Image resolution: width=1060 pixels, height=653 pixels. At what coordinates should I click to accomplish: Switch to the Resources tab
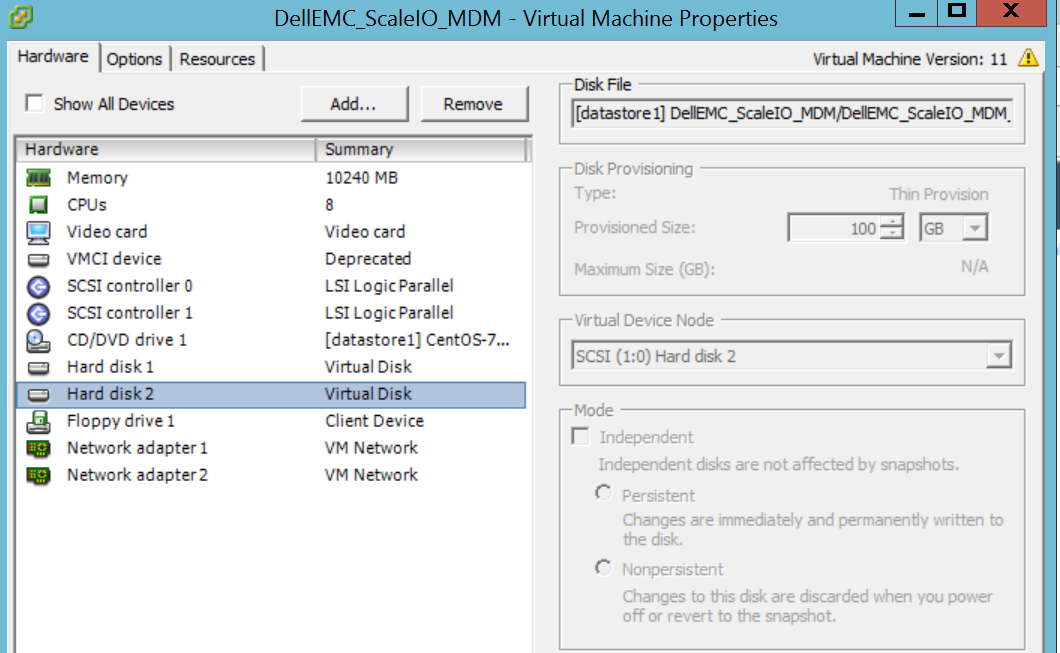click(217, 59)
